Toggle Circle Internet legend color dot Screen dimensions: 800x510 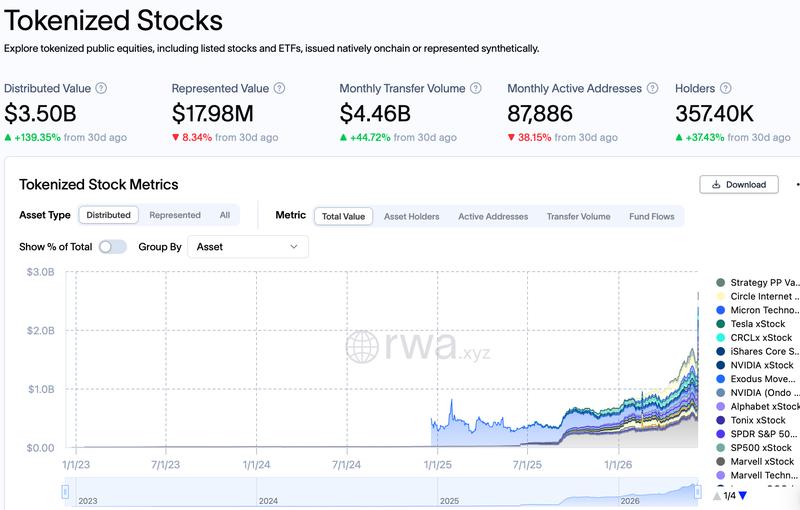point(720,296)
